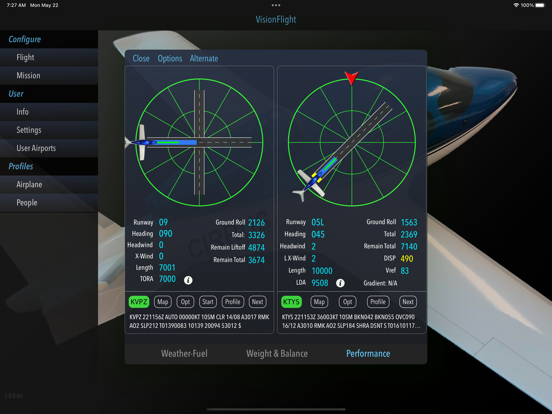
Task: Tap the Length 10000 value
Action: 322,270
